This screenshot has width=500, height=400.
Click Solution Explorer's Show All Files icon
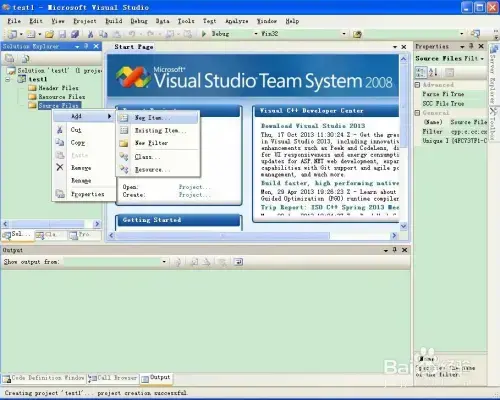[25, 59]
